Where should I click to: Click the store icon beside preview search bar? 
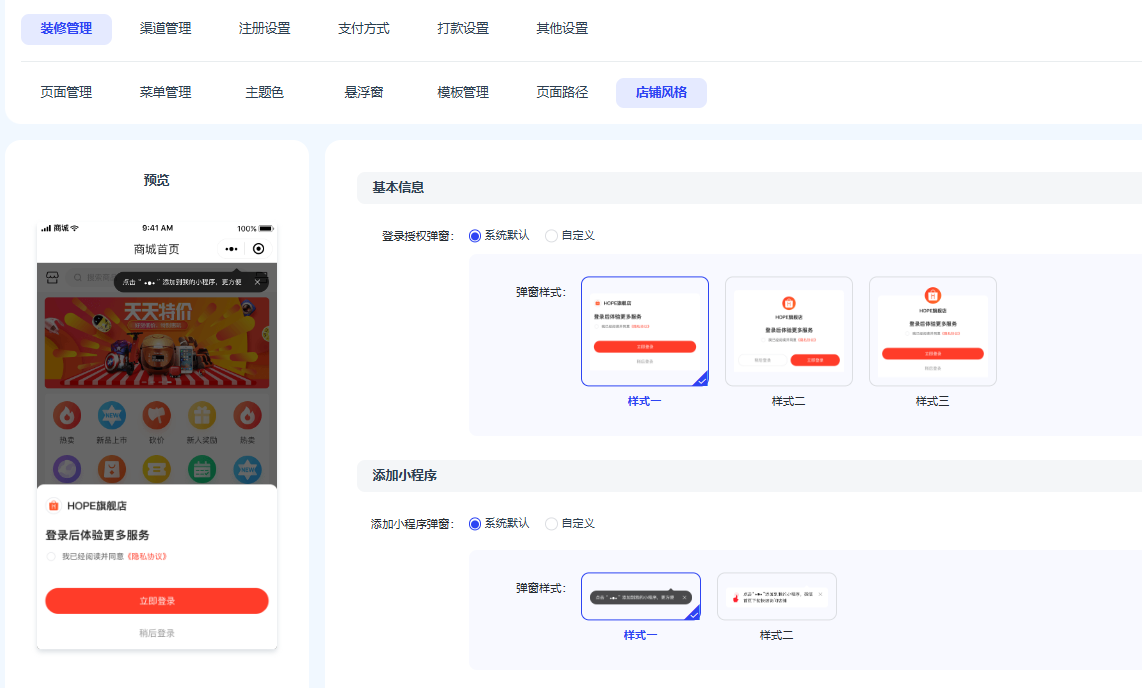[53, 276]
